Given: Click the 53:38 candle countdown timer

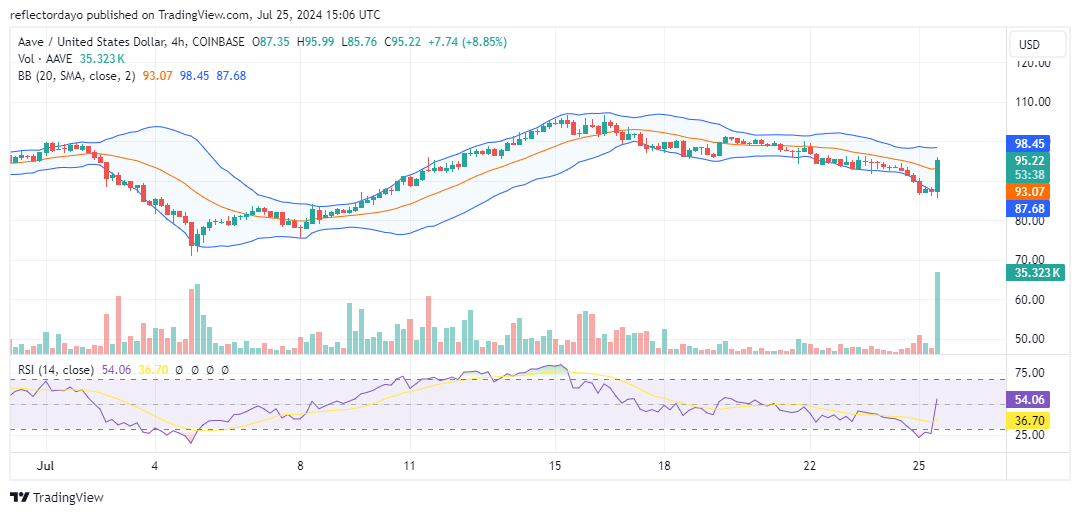Looking at the screenshot, I should coord(1028,174).
